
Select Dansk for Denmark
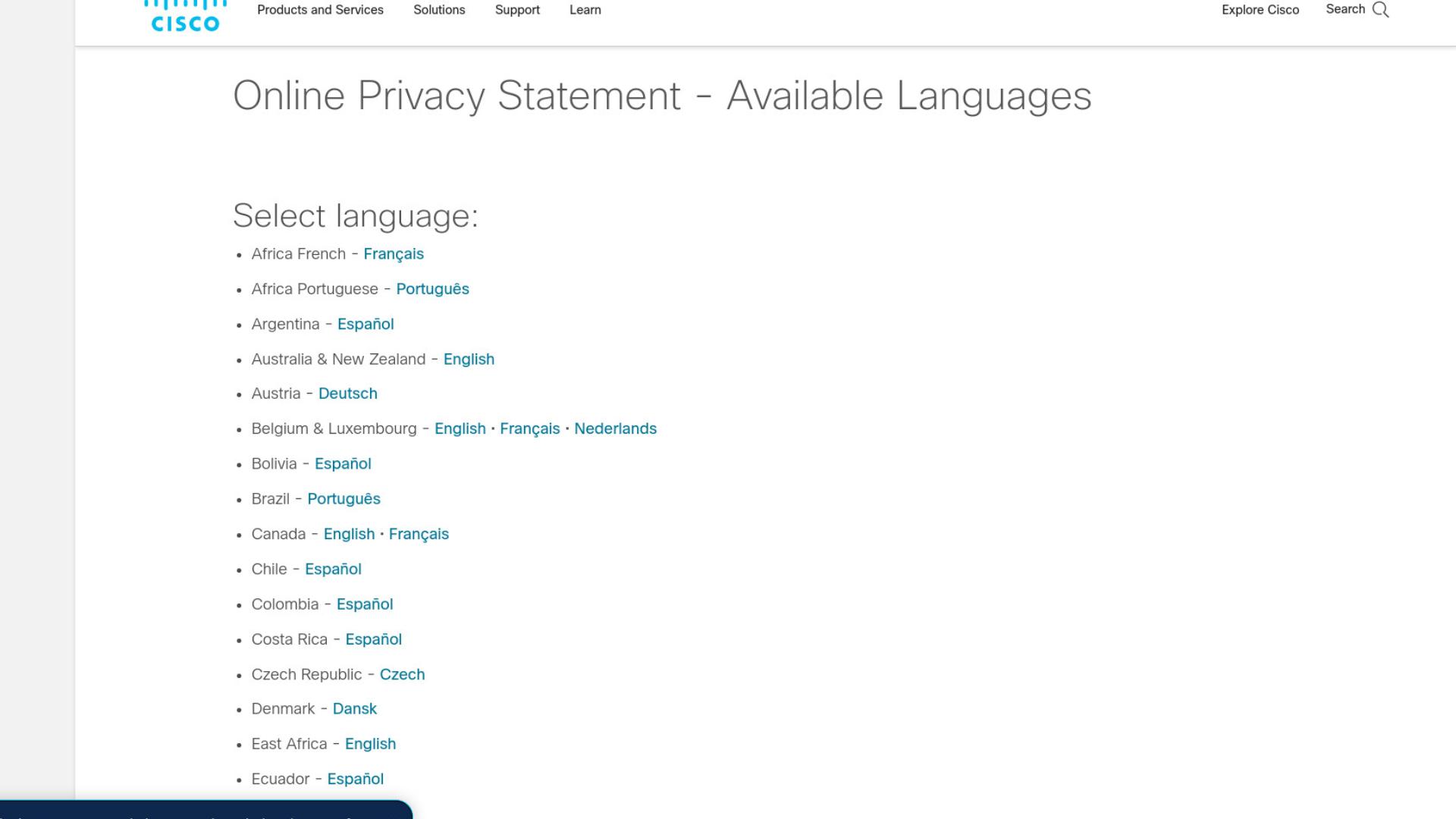(x=354, y=709)
